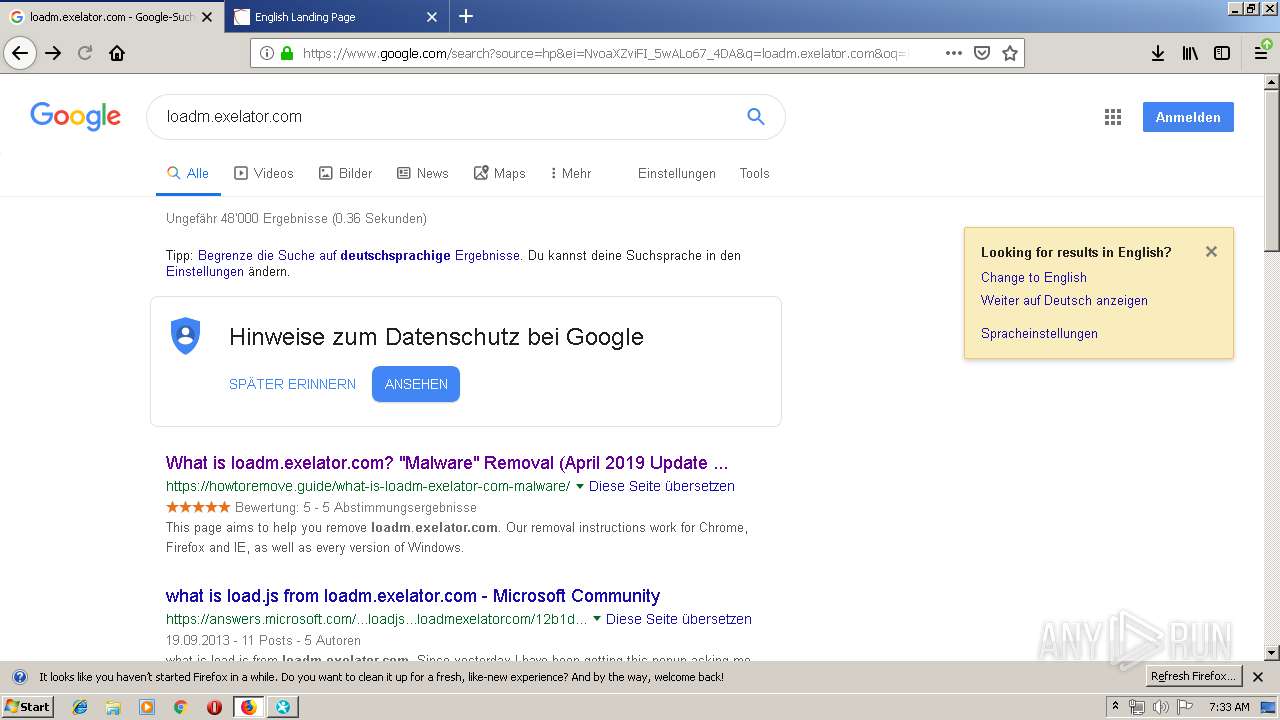Viewport: 1280px width, 720px height.
Task: Open Einstellungen link in the tip text
Action: pos(205,272)
